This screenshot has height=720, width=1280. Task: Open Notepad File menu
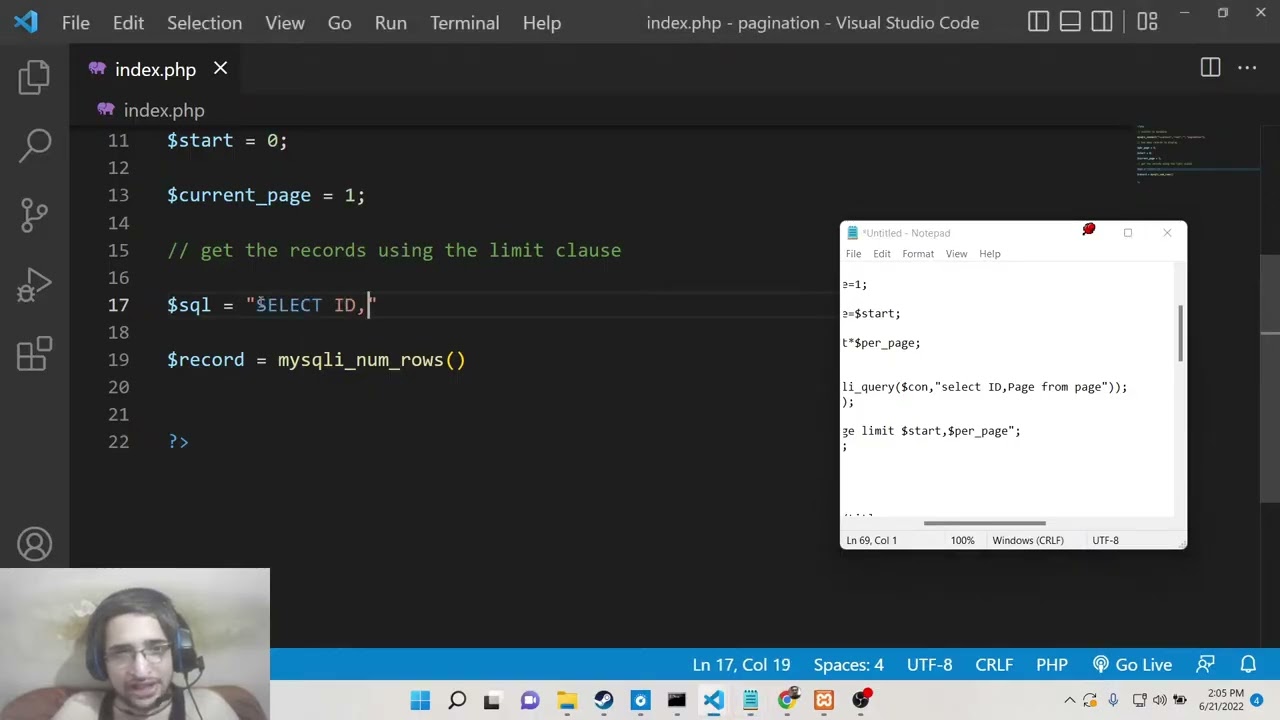853,254
